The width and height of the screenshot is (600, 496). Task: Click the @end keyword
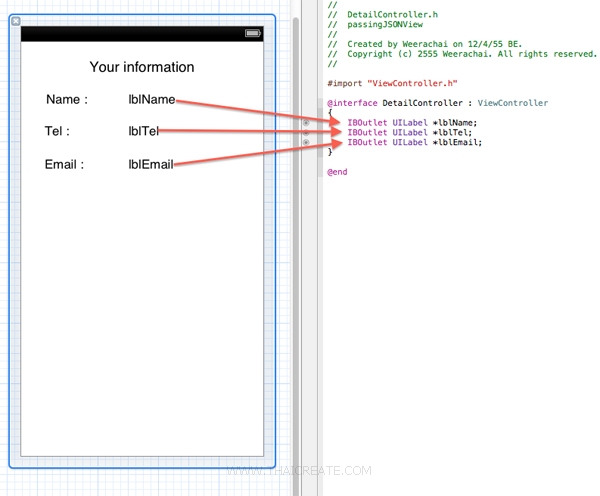(337, 172)
